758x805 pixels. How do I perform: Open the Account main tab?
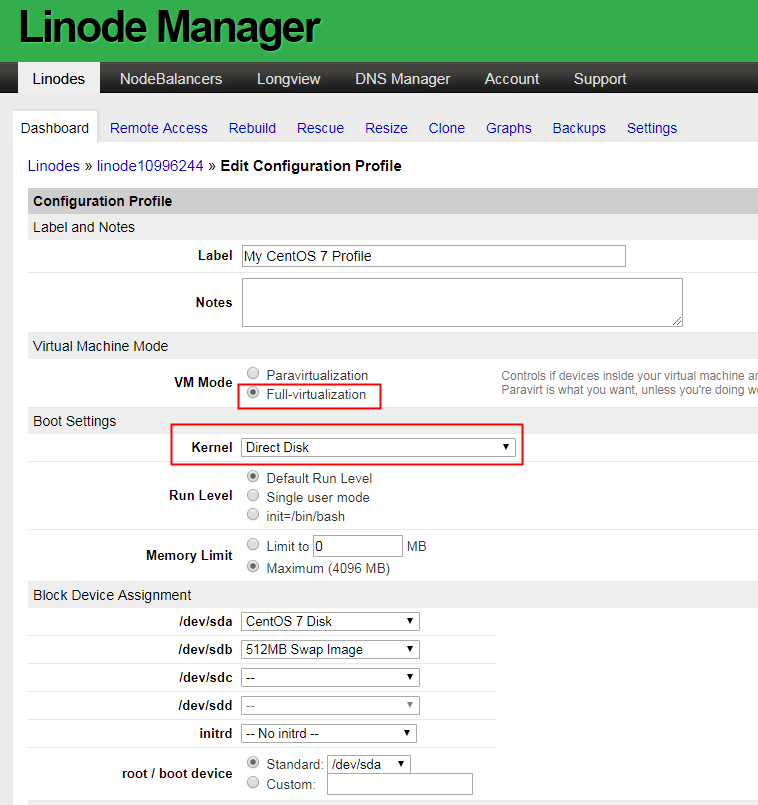click(x=512, y=79)
